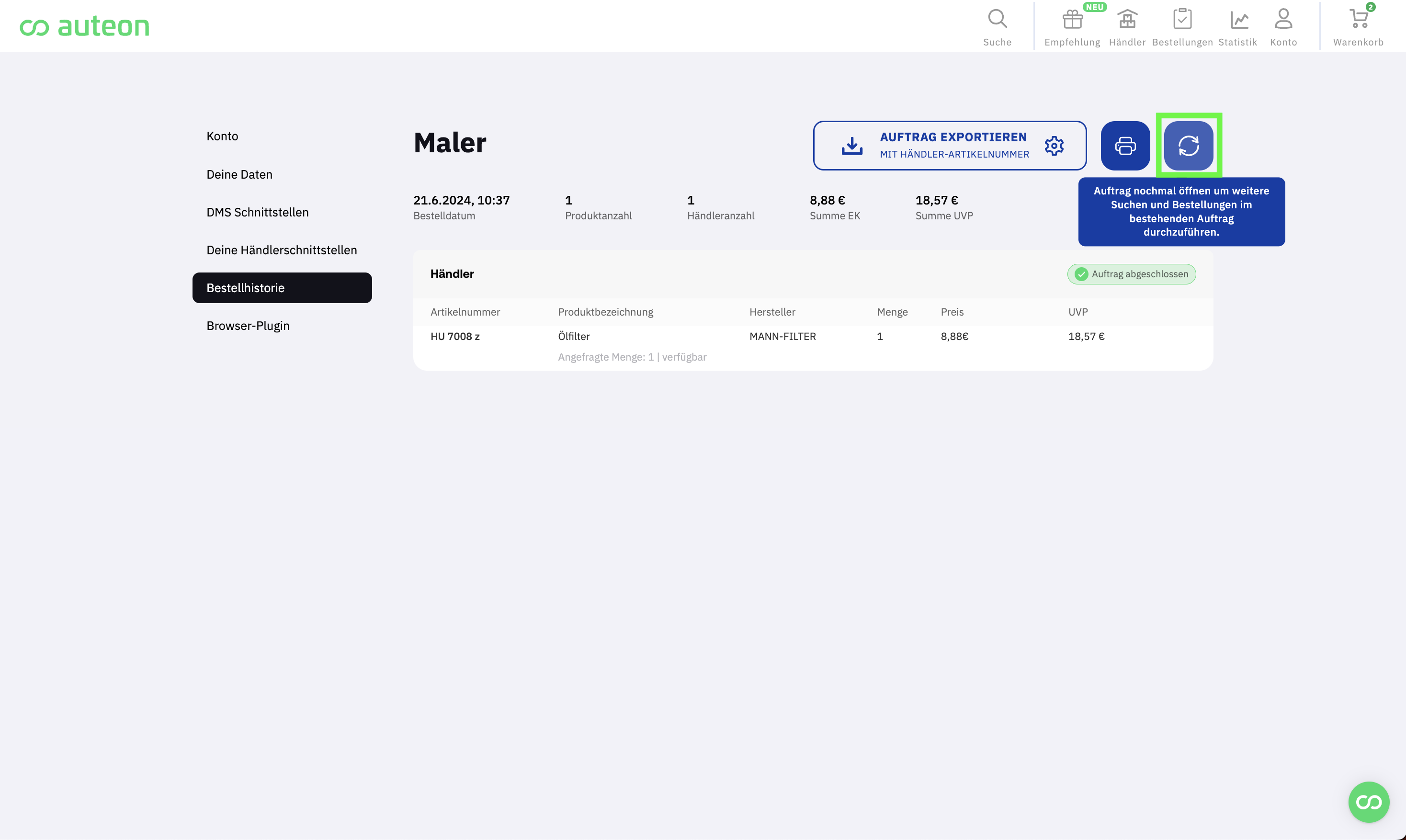The height and width of the screenshot is (840, 1406).
Task: Select Deine Daten in the sidebar
Action: (239, 174)
